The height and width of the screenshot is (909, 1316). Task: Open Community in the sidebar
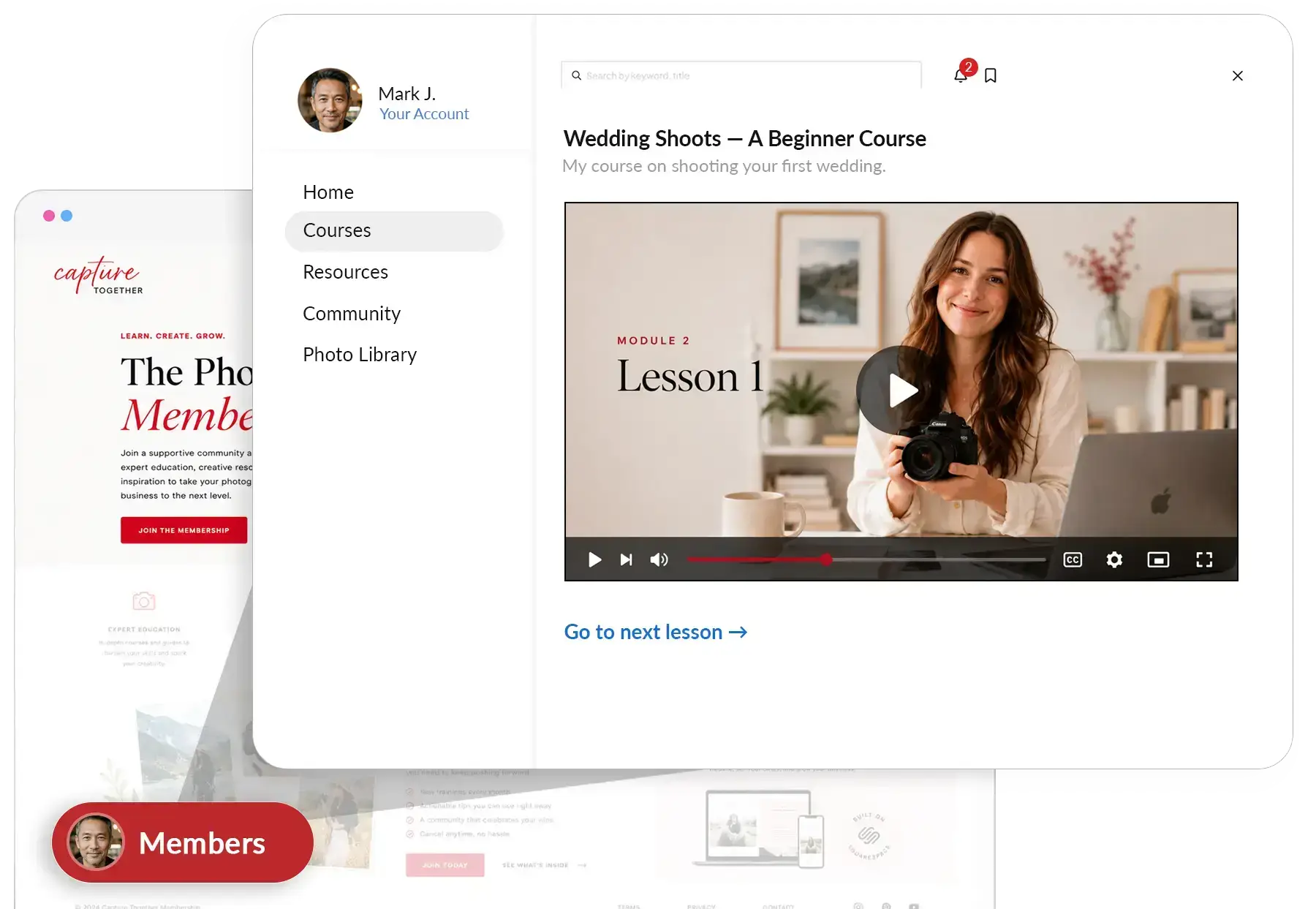tap(352, 314)
